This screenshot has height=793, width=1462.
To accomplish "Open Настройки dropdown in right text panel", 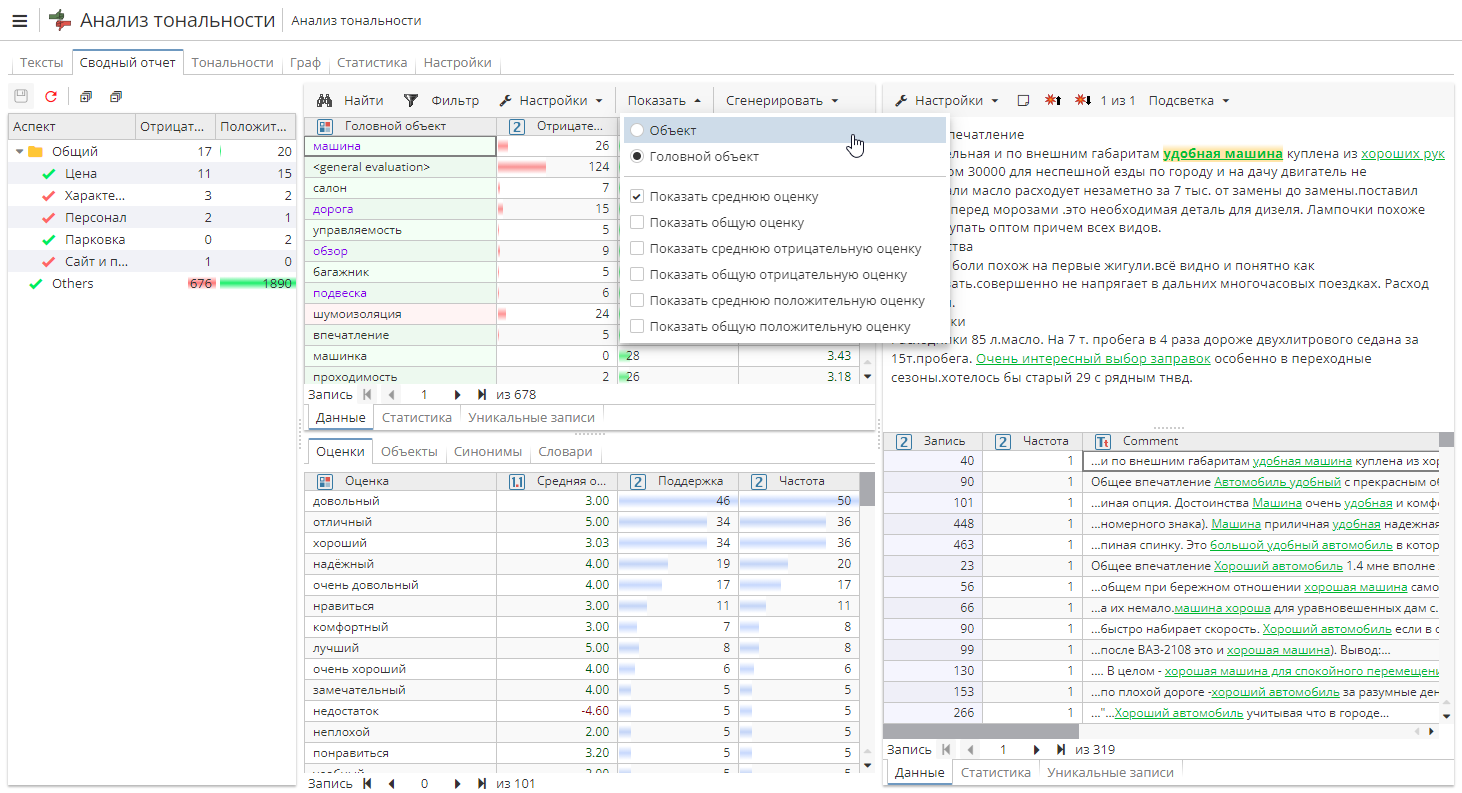I will [946, 100].
